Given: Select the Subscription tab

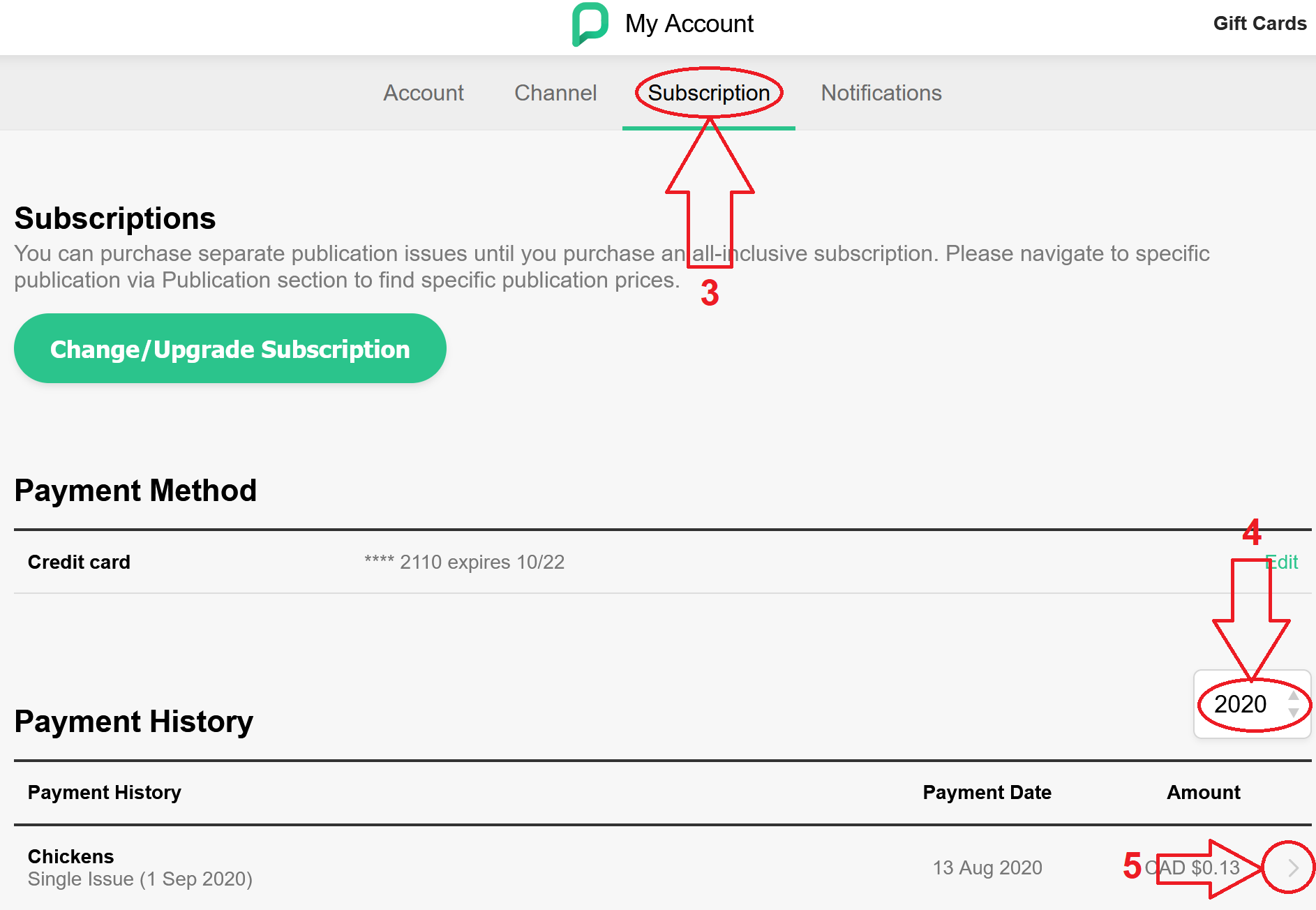Looking at the screenshot, I should 709,93.
